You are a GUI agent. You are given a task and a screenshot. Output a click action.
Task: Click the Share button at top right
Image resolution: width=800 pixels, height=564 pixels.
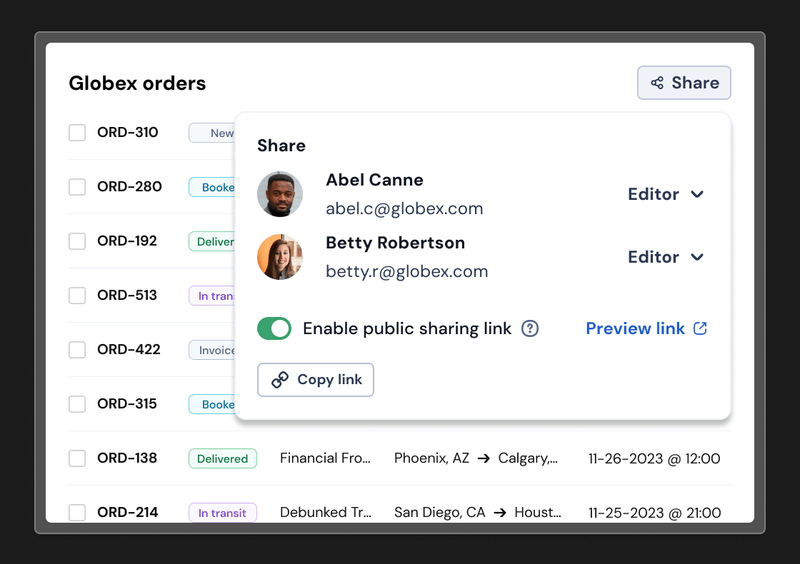point(684,83)
